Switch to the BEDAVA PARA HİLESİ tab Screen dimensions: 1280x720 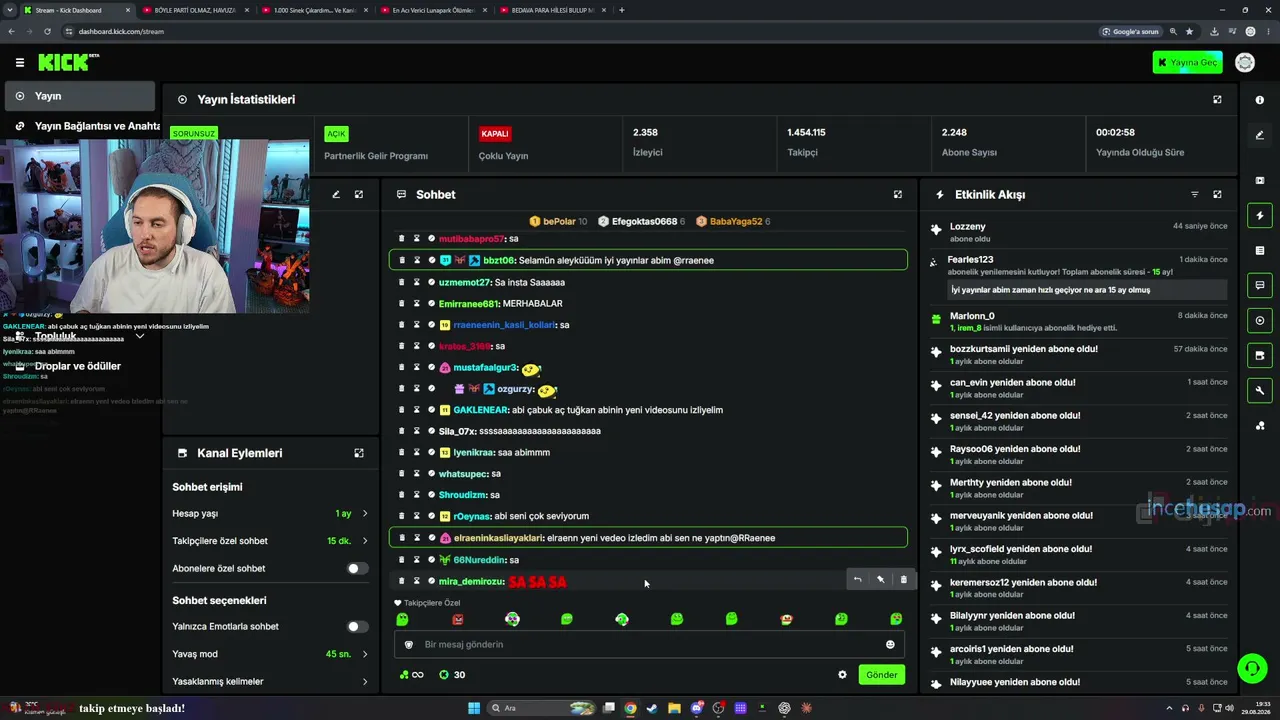pos(551,10)
